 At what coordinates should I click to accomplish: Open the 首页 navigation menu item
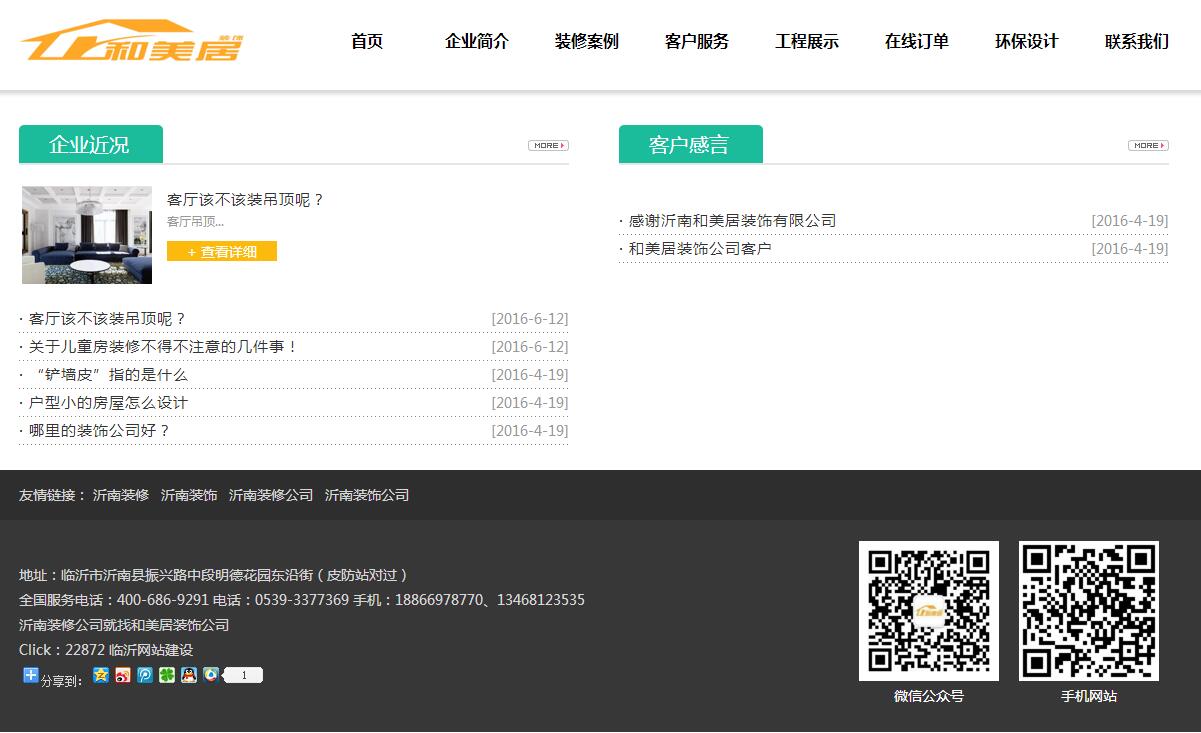(x=367, y=42)
